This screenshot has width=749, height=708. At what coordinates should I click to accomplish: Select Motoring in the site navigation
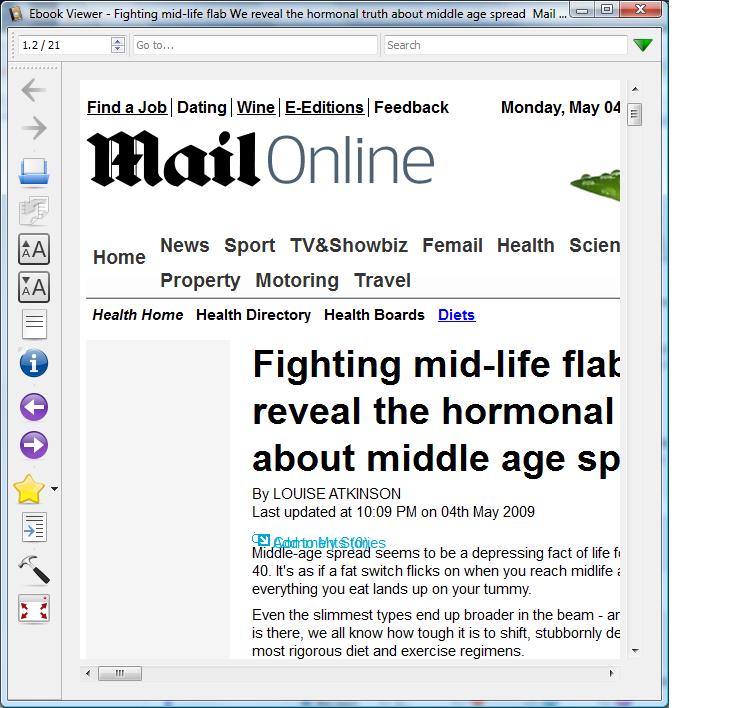297,280
